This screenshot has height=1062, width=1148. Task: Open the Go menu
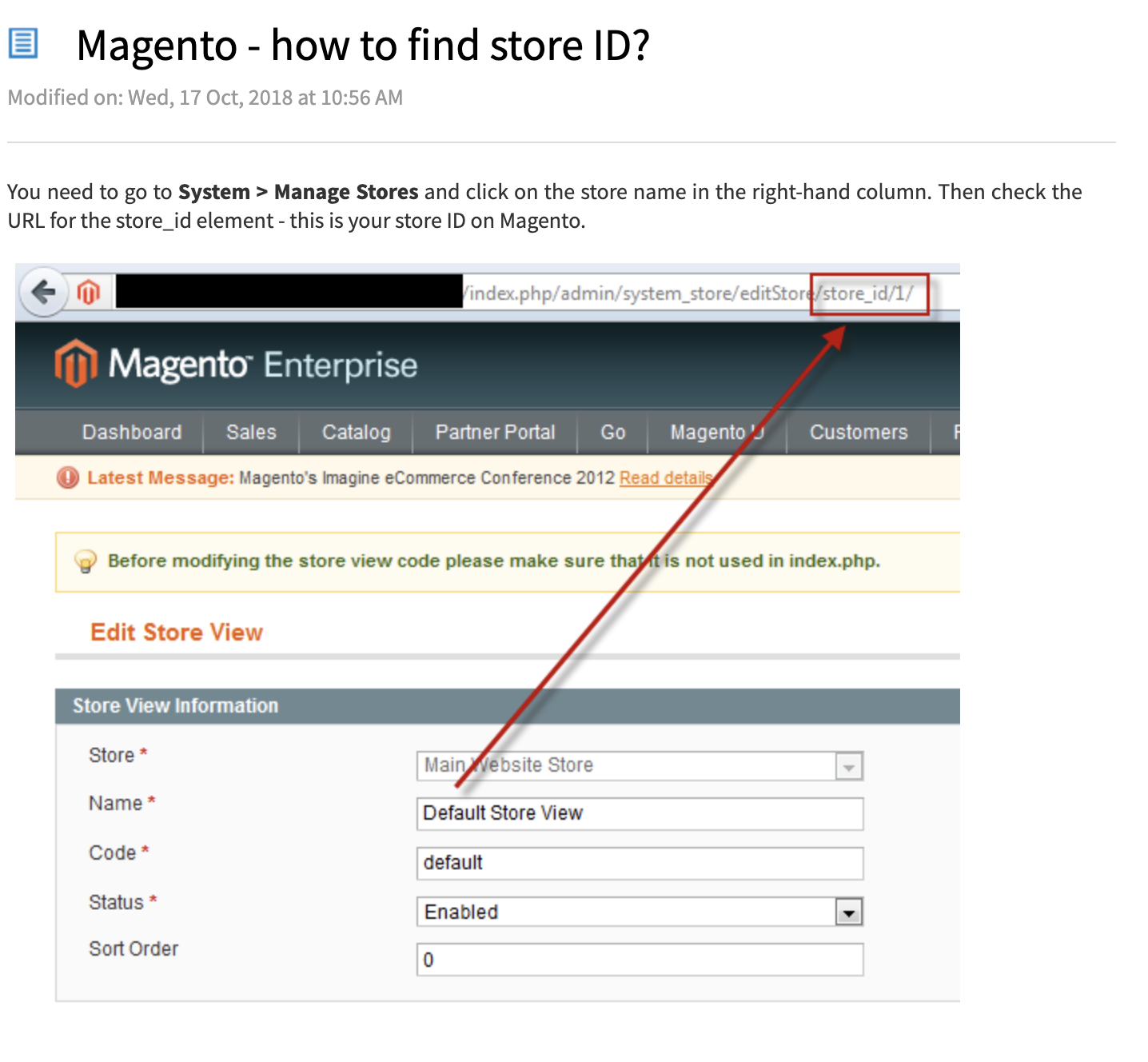tap(613, 432)
